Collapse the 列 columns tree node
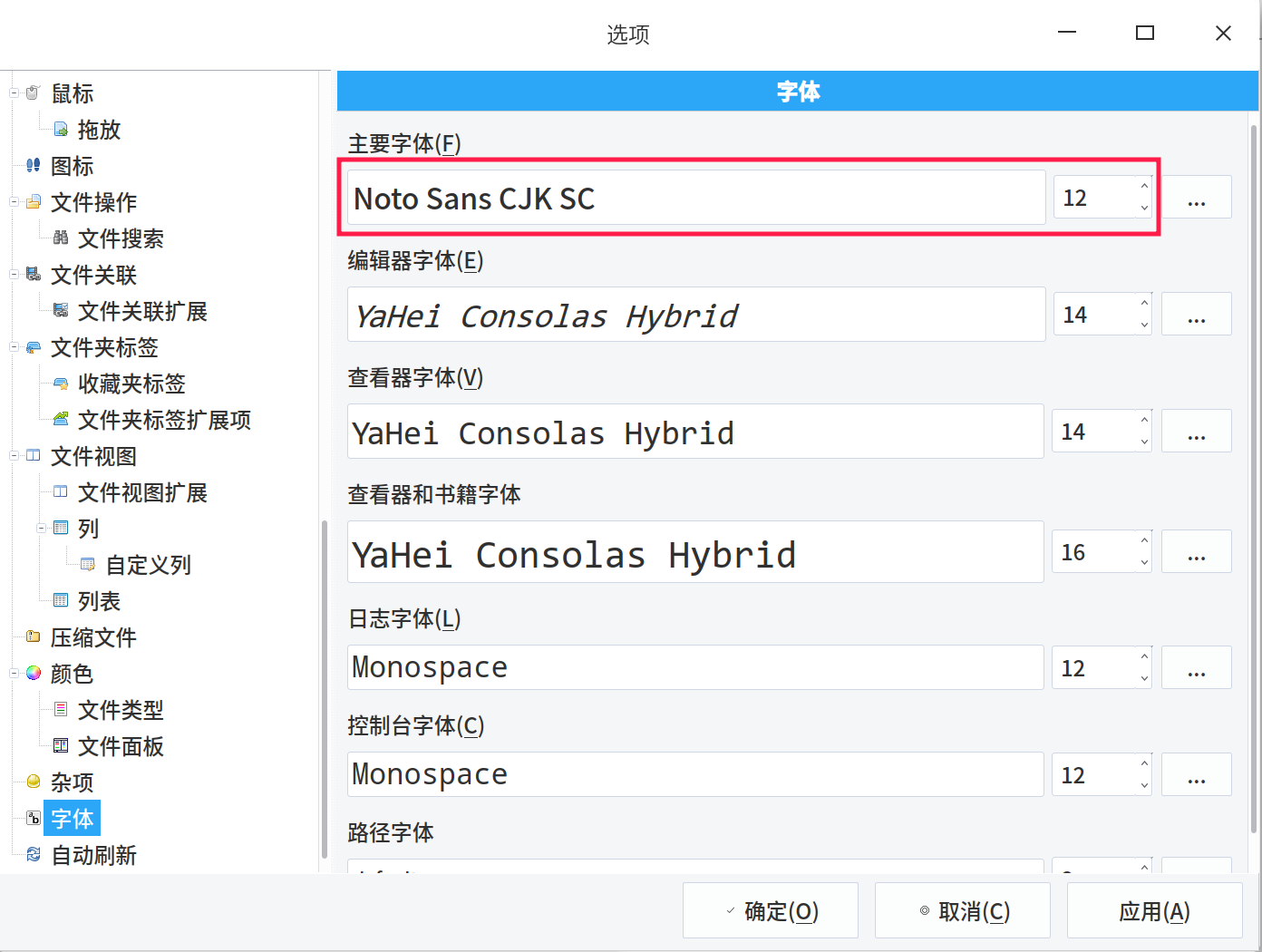Viewport: 1262px width, 952px height. [x=41, y=529]
